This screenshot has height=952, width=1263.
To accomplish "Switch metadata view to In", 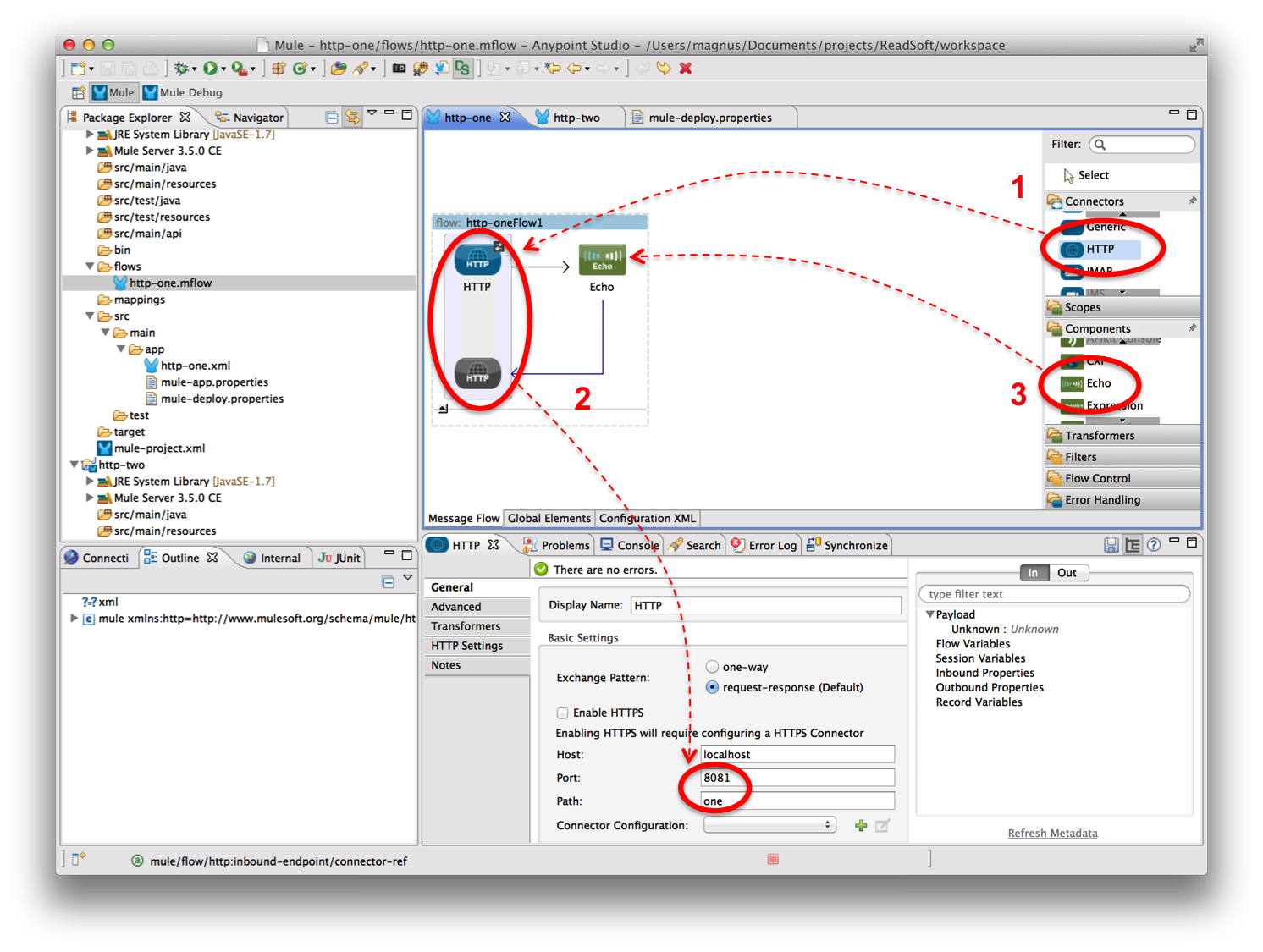I will (1033, 573).
